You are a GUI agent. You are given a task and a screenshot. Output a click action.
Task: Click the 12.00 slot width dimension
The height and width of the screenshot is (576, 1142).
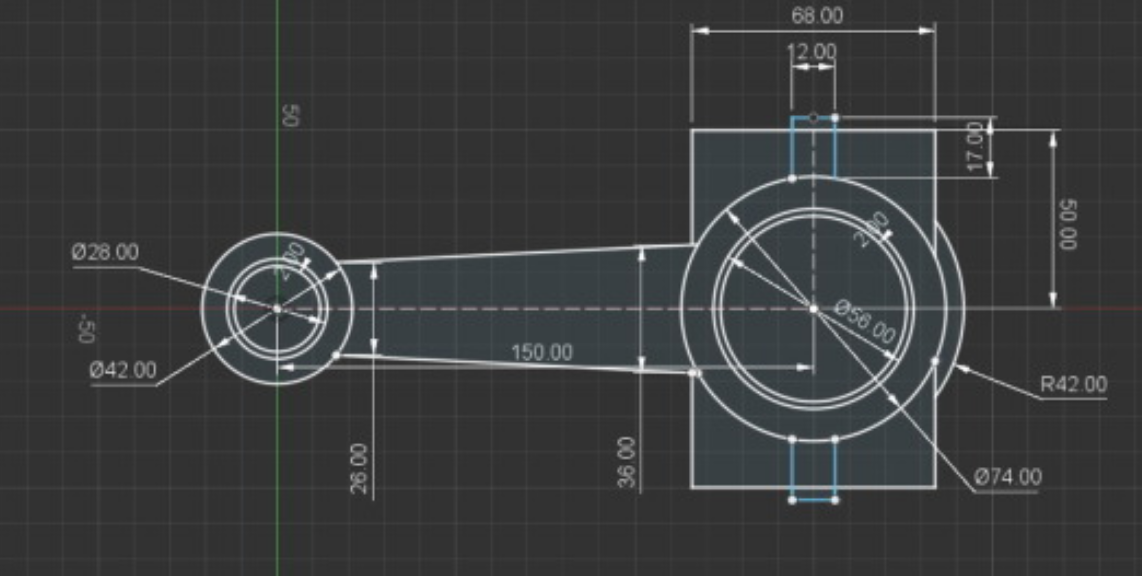[811, 51]
